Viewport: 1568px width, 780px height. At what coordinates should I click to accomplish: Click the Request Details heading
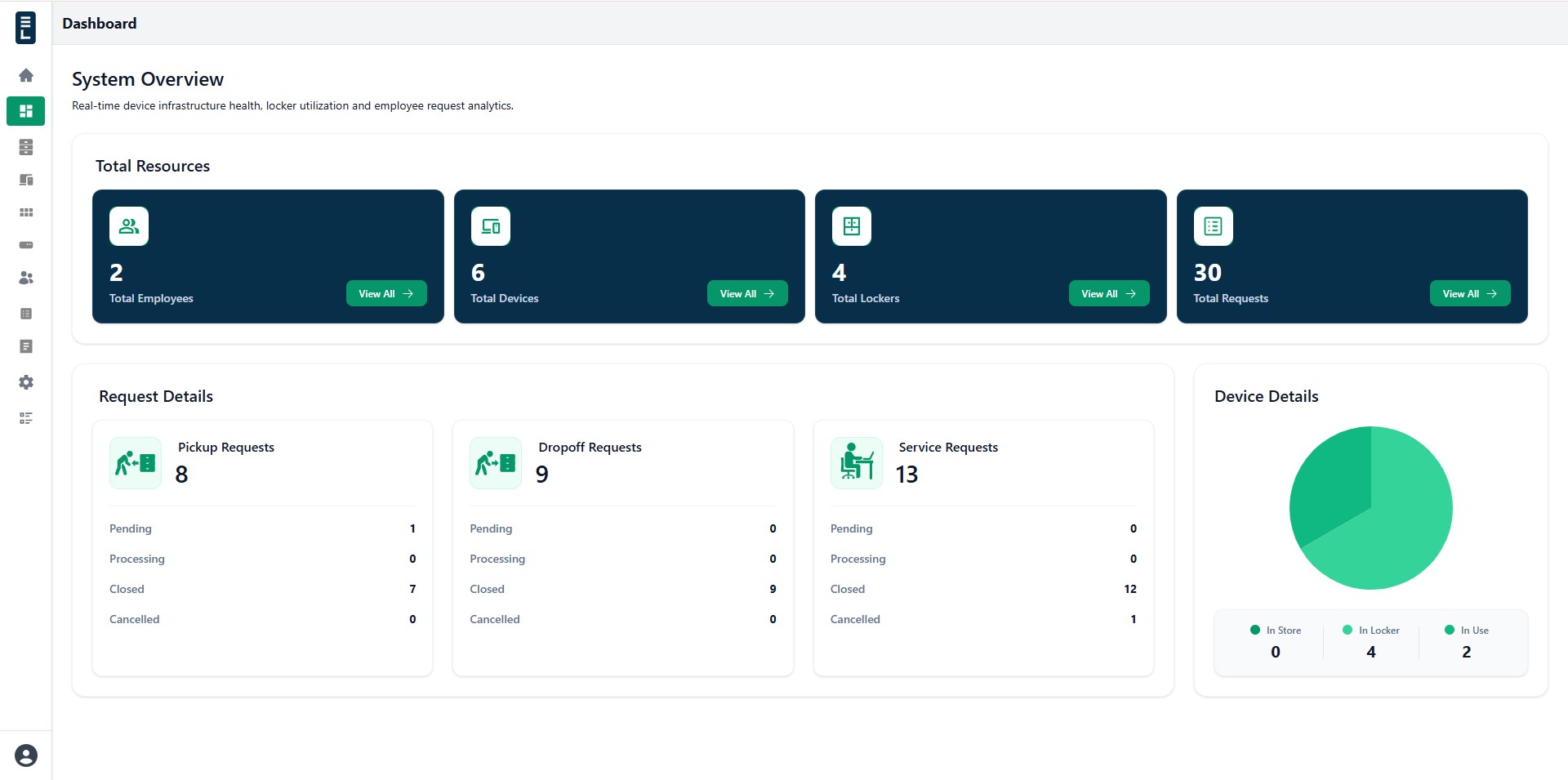tap(156, 396)
